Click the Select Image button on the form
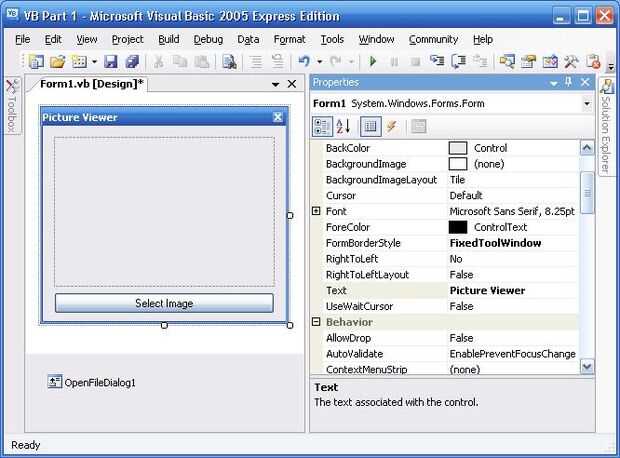The height and width of the screenshot is (458, 620). [x=164, y=303]
